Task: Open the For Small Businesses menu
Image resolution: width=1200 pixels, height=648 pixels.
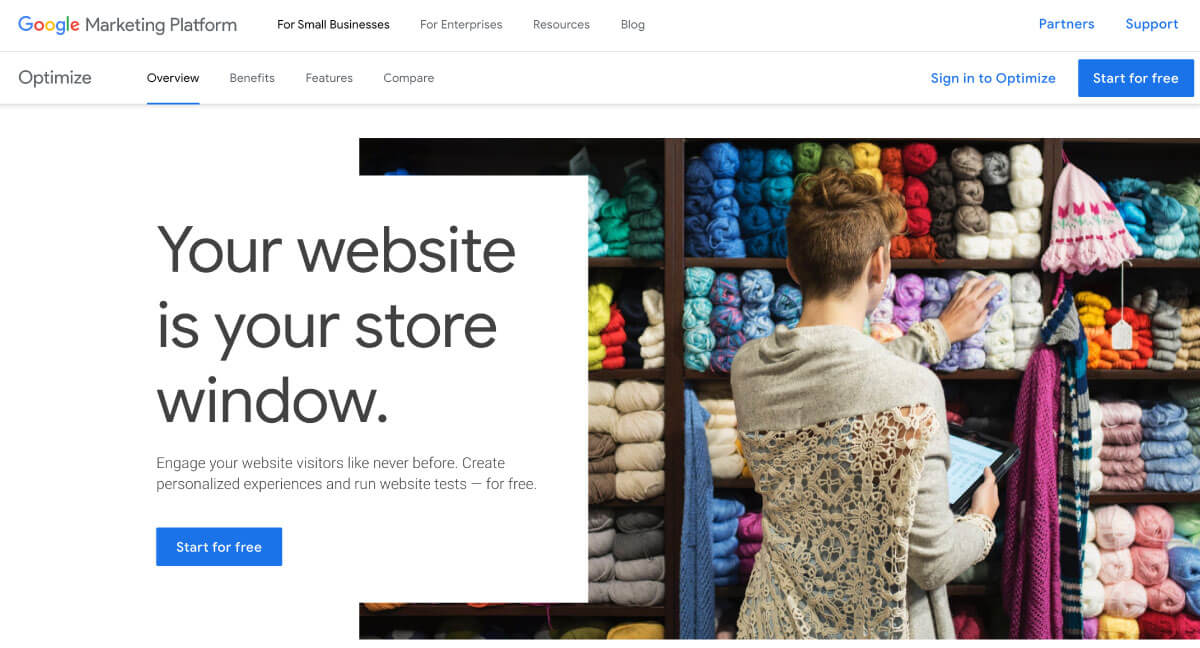Action: [x=333, y=25]
